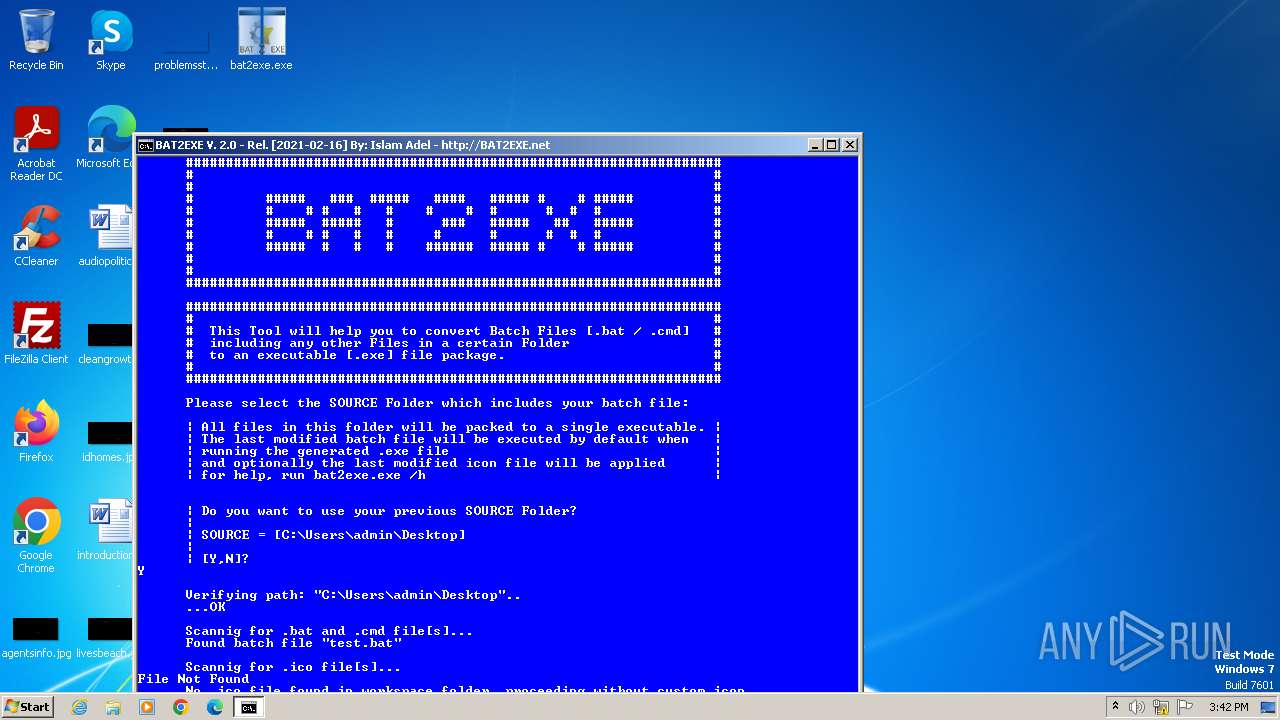The width and height of the screenshot is (1280, 720).
Task: Open FileZilla Client shortcut
Action: click(x=36, y=334)
